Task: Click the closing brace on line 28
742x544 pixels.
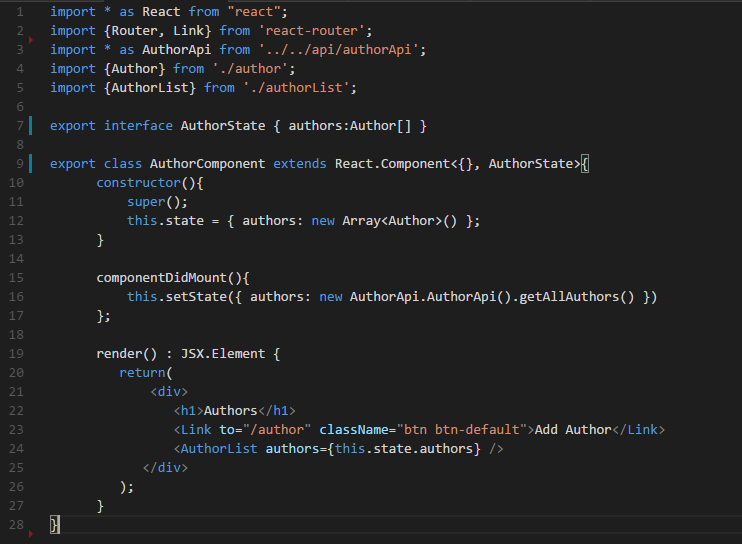Action: pos(54,525)
